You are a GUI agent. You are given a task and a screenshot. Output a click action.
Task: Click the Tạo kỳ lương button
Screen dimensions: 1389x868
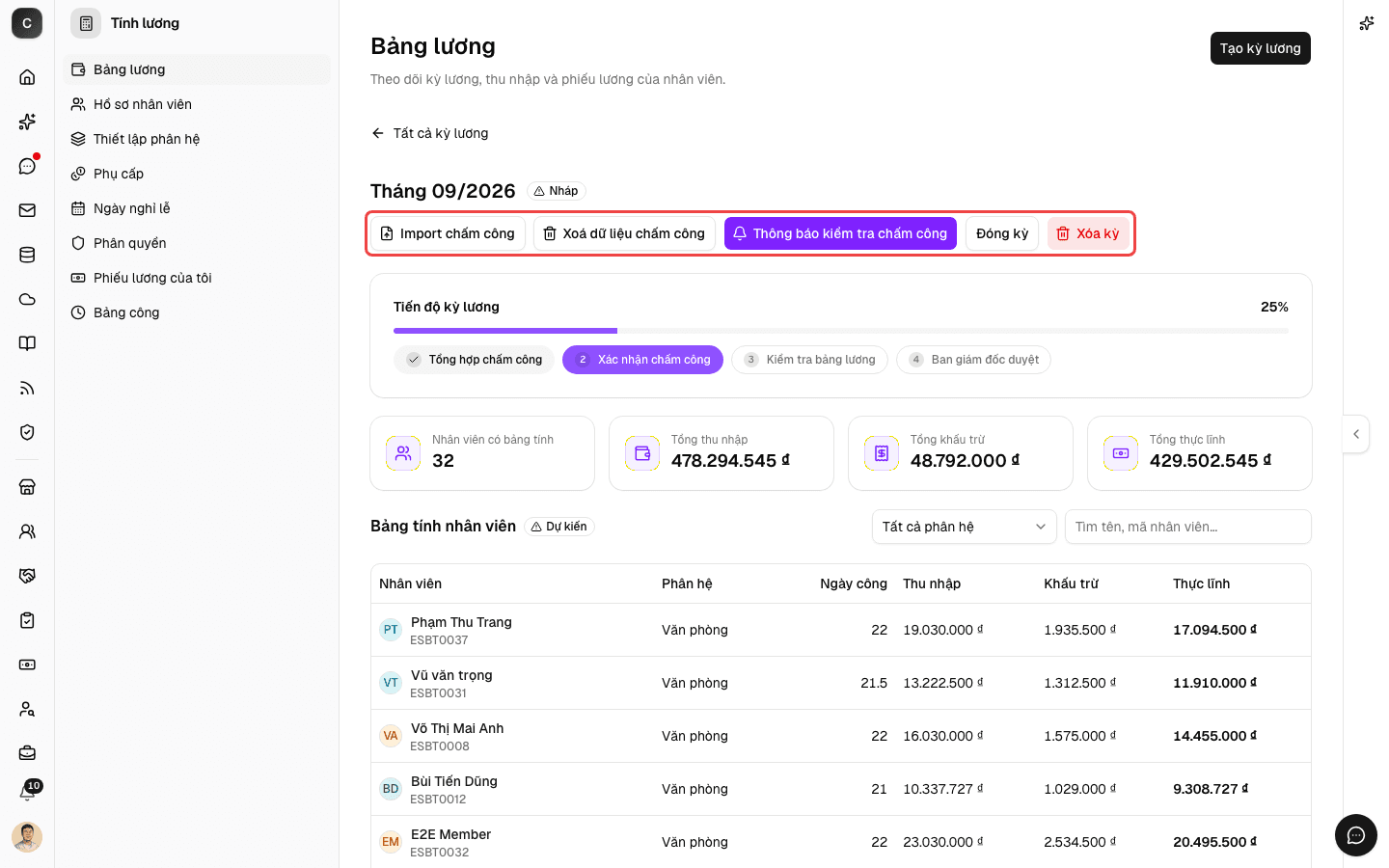coord(1260,48)
